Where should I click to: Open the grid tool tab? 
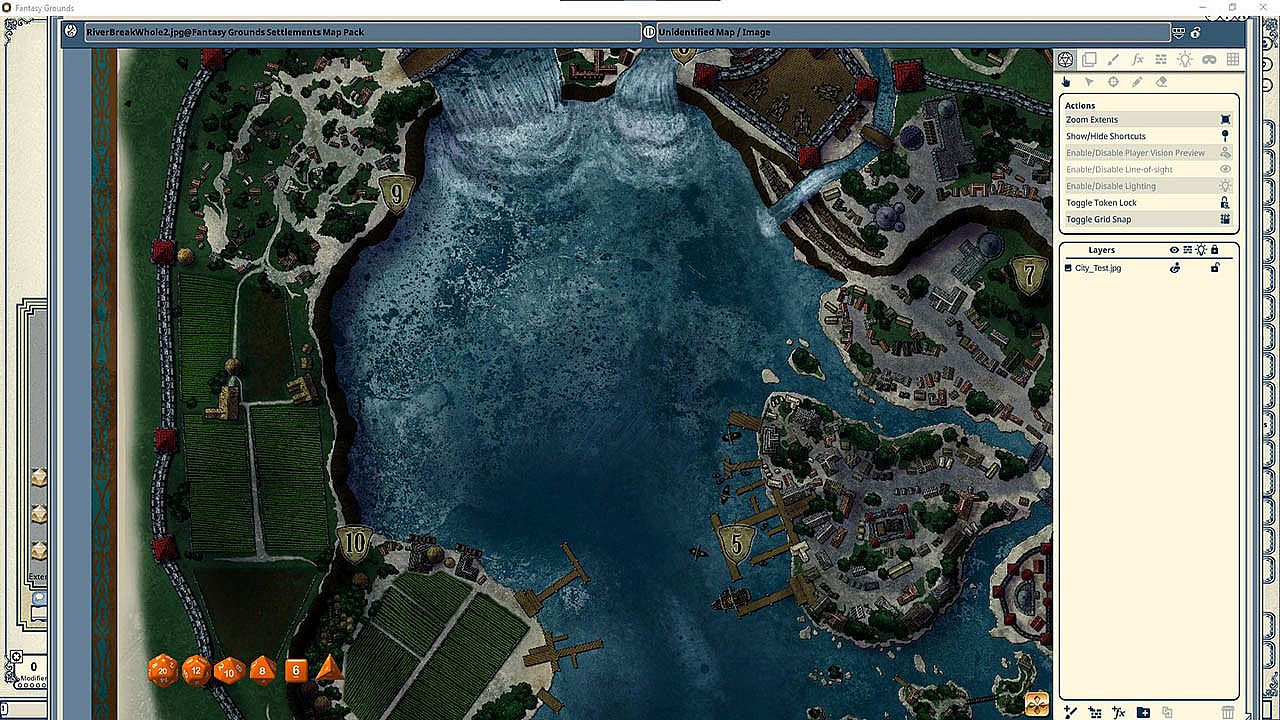point(1233,60)
